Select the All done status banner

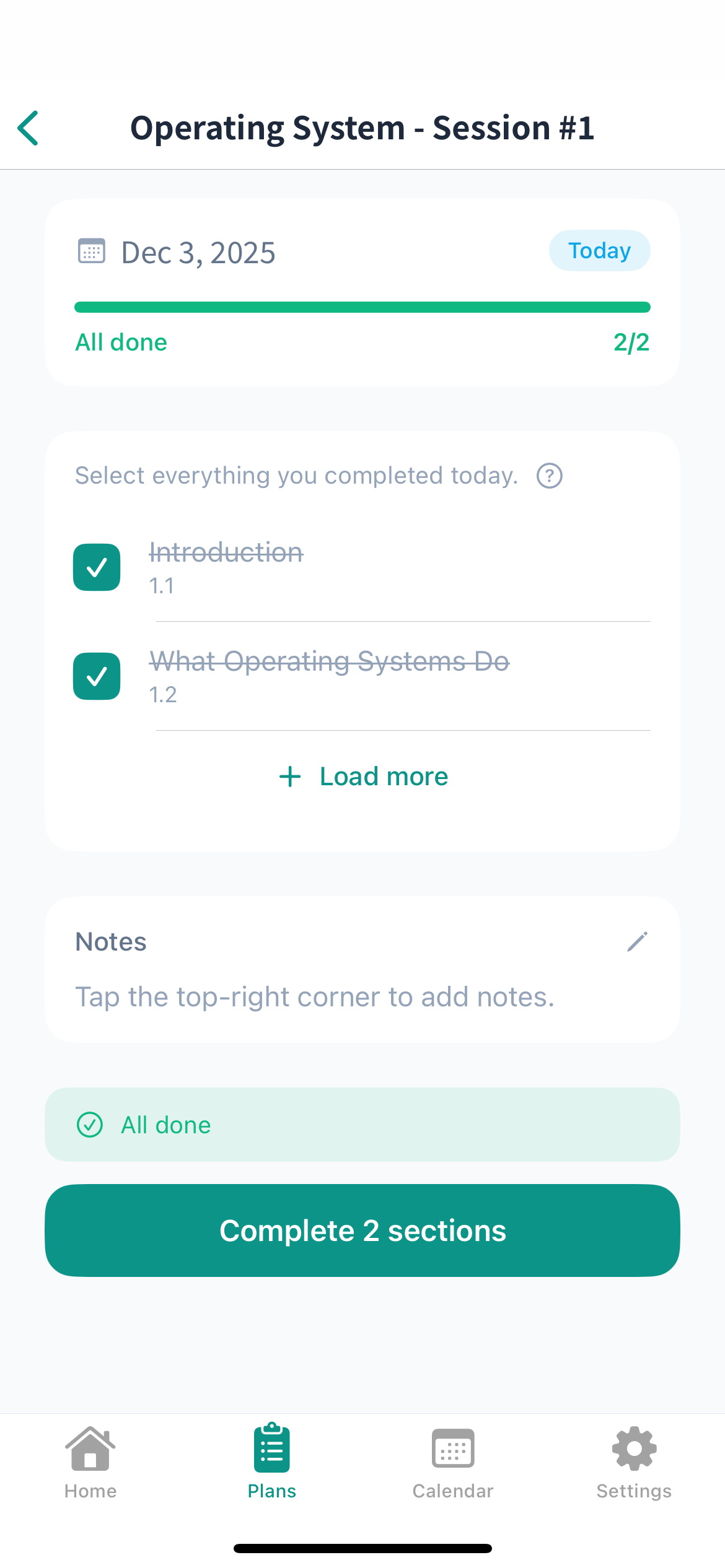tap(362, 1125)
